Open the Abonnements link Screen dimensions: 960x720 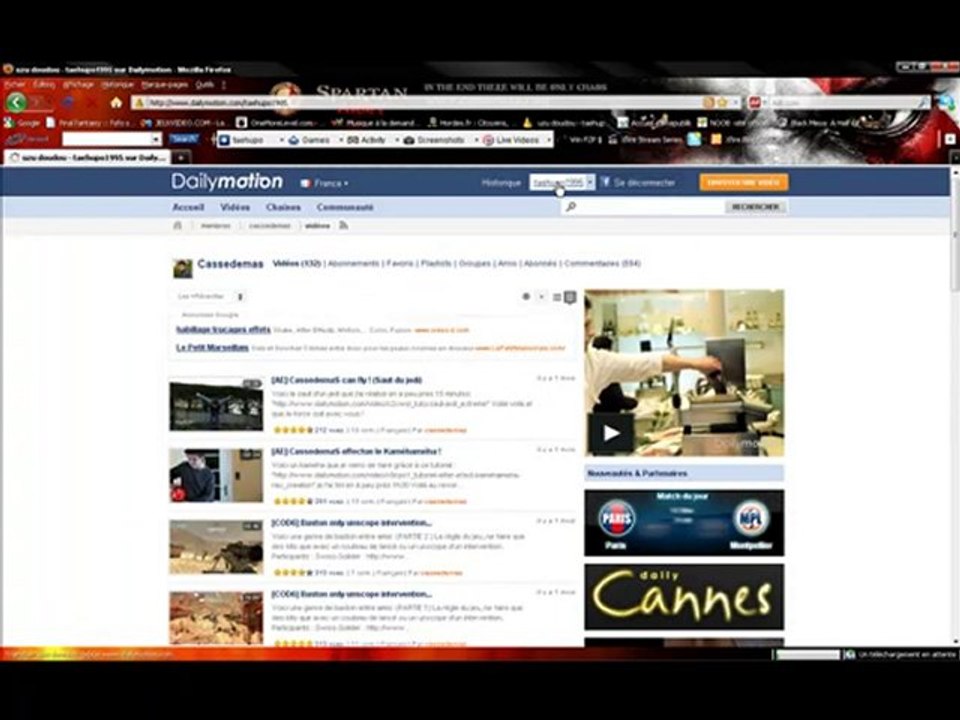[353, 264]
